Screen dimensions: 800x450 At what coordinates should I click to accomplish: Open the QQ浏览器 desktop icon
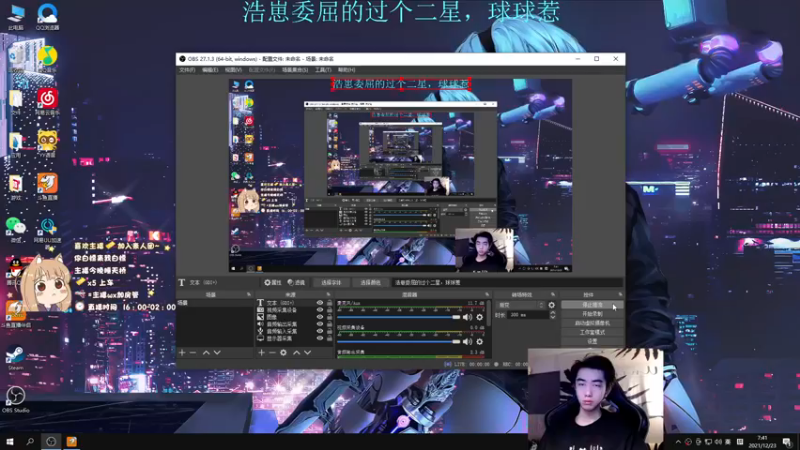[x=47, y=16]
